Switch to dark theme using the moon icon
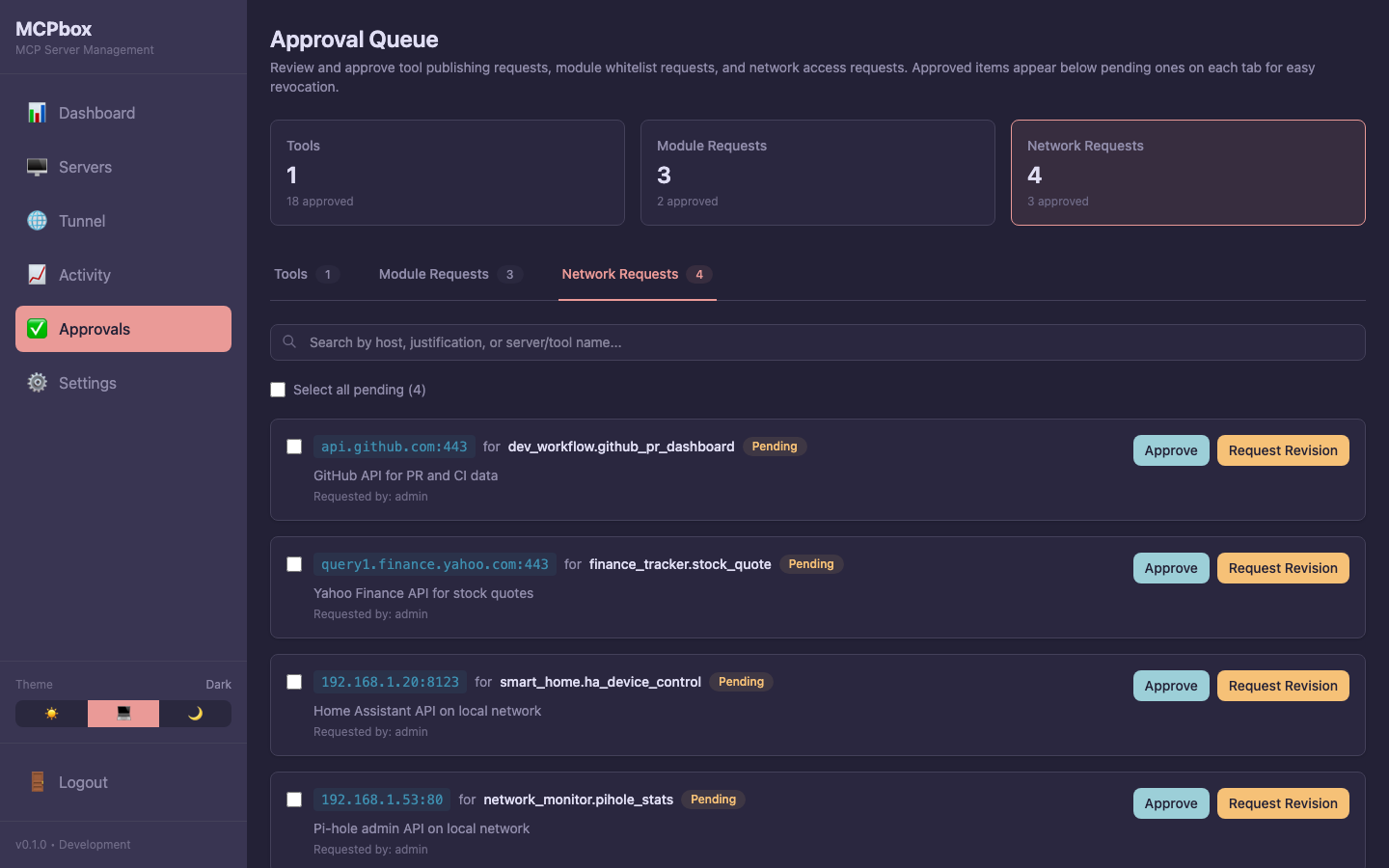1389x868 pixels. point(196,714)
